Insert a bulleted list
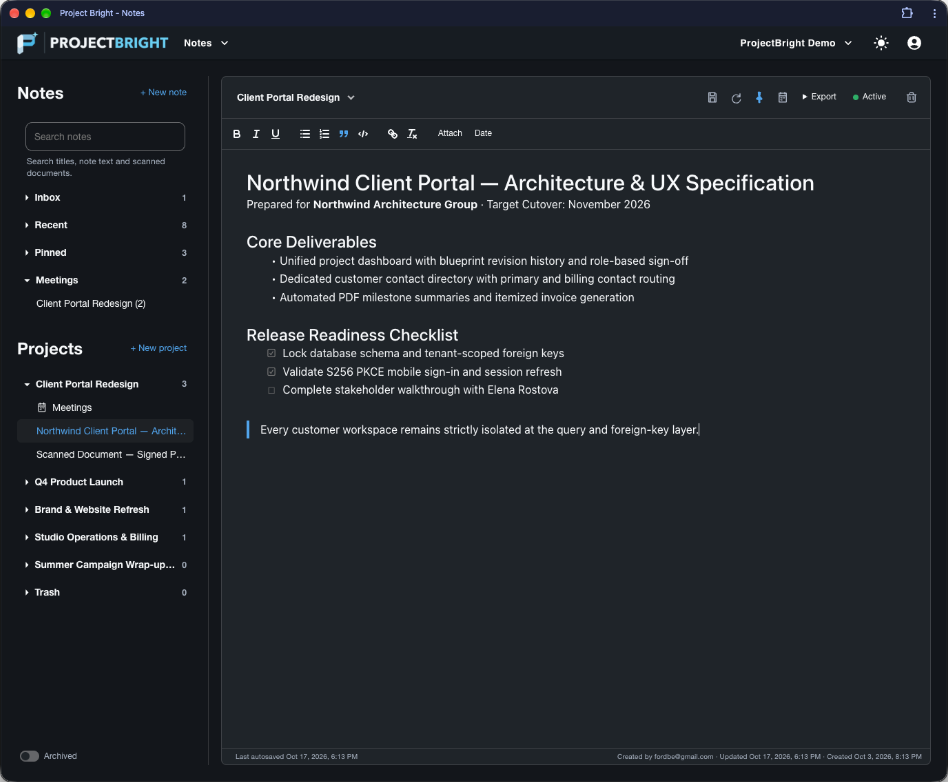The height and width of the screenshot is (782, 948). click(x=305, y=134)
